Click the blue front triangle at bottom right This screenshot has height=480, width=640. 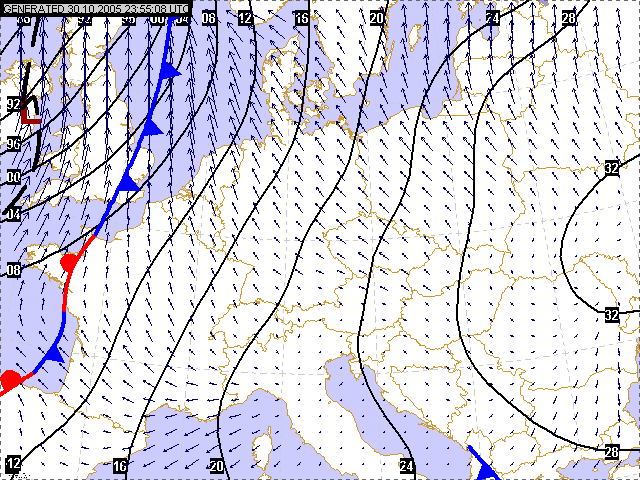(489, 471)
